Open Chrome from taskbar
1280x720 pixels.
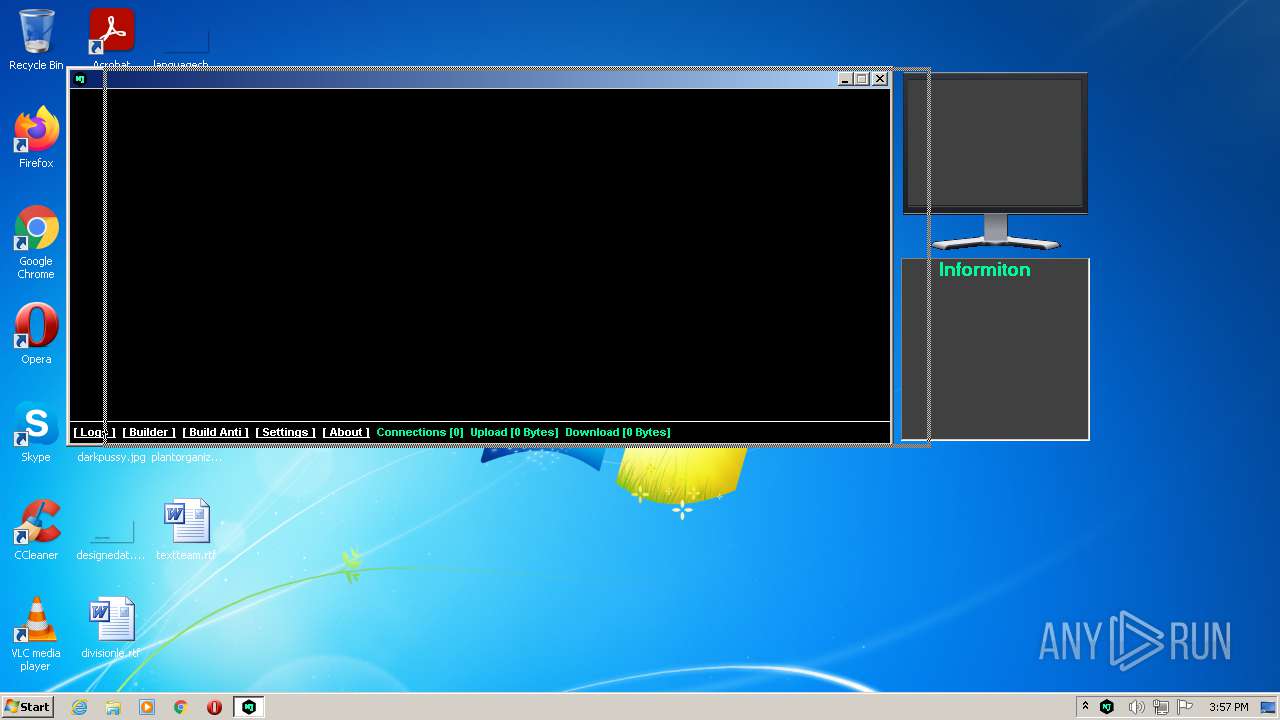(x=181, y=707)
